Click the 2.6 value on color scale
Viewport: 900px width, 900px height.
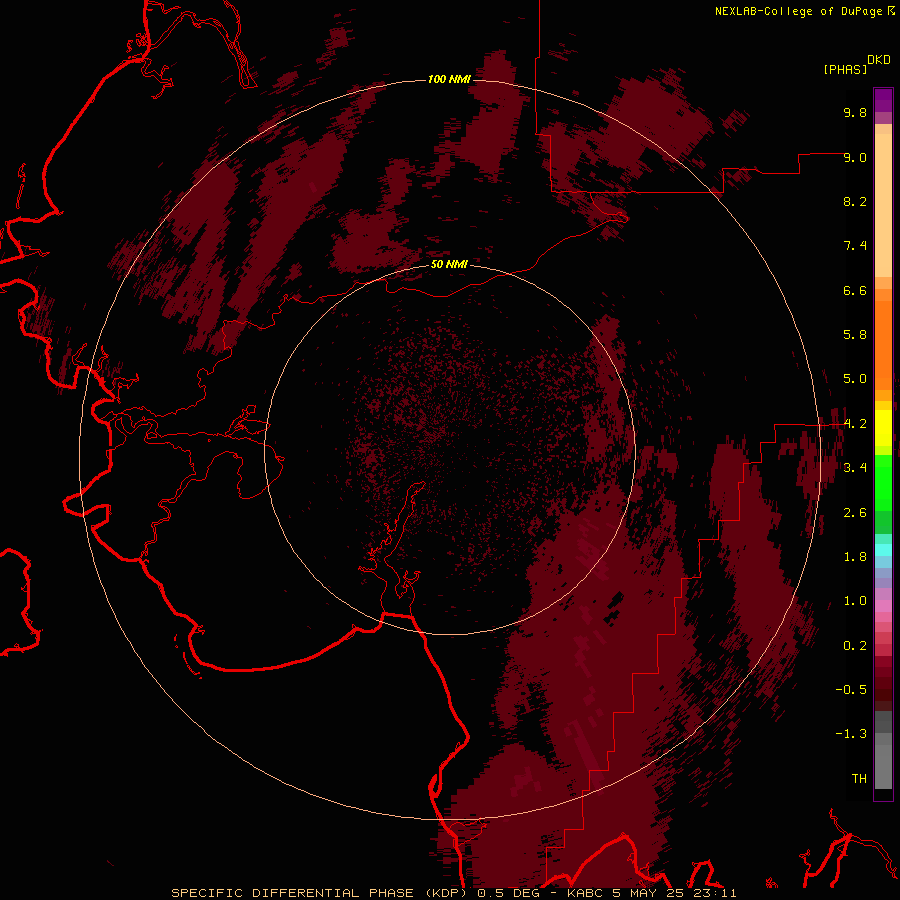click(x=855, y=513)
